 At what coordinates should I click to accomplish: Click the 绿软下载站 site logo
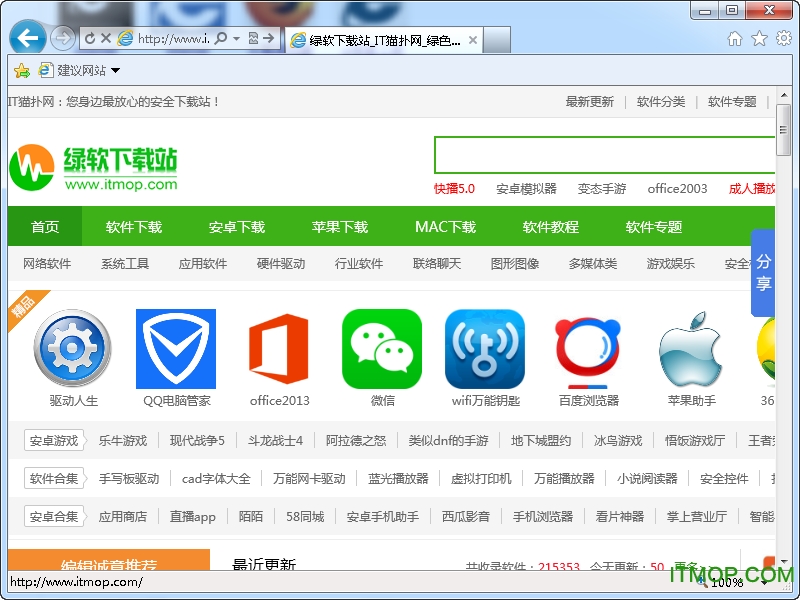point(93,167)
